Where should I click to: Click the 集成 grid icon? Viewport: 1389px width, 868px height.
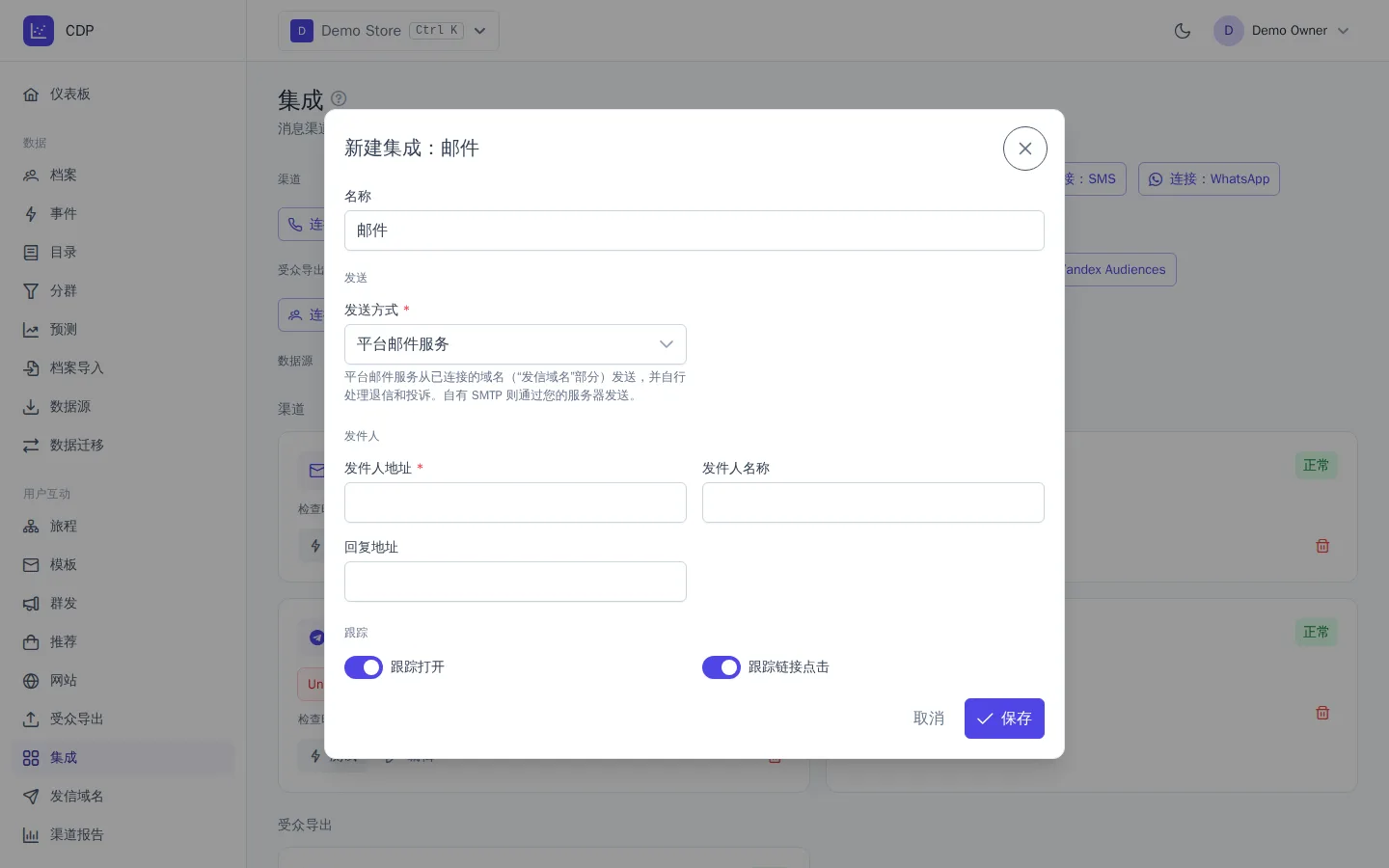tap(31, 758)
